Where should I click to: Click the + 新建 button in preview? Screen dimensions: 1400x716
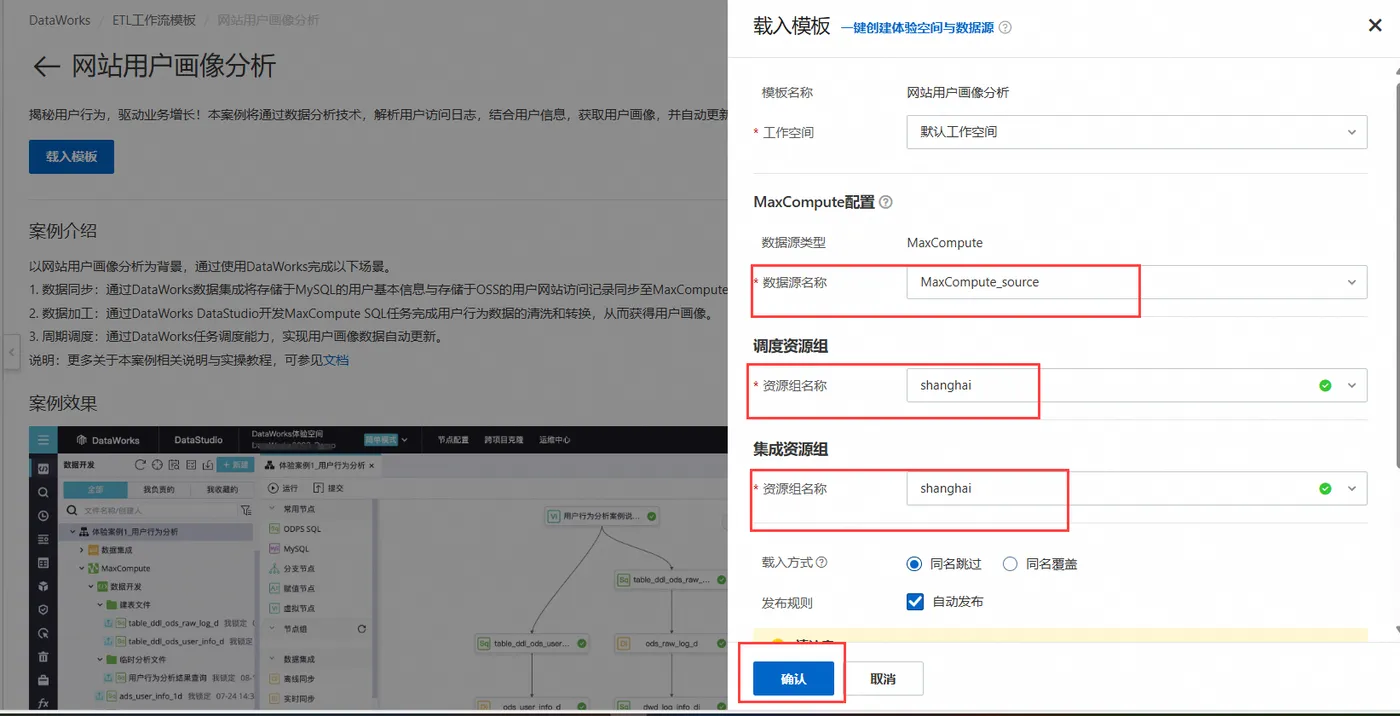point(237,465)
